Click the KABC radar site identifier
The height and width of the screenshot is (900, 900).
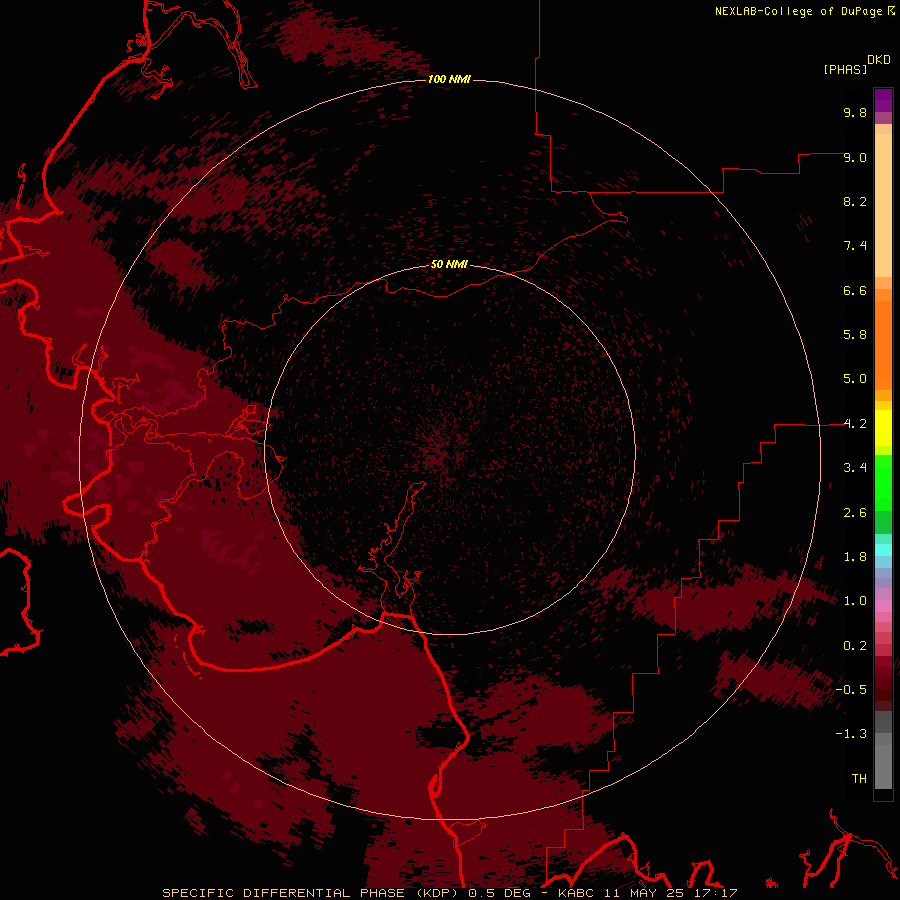(x=576, y=893)
